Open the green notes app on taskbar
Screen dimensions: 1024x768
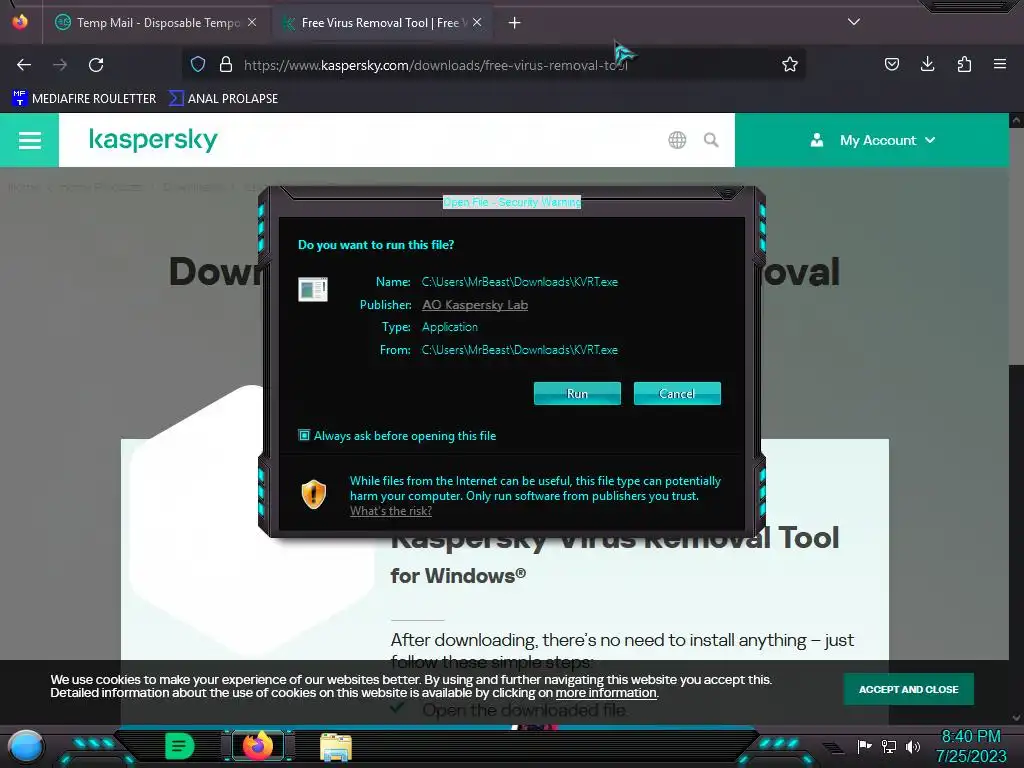tap(179, 746)
